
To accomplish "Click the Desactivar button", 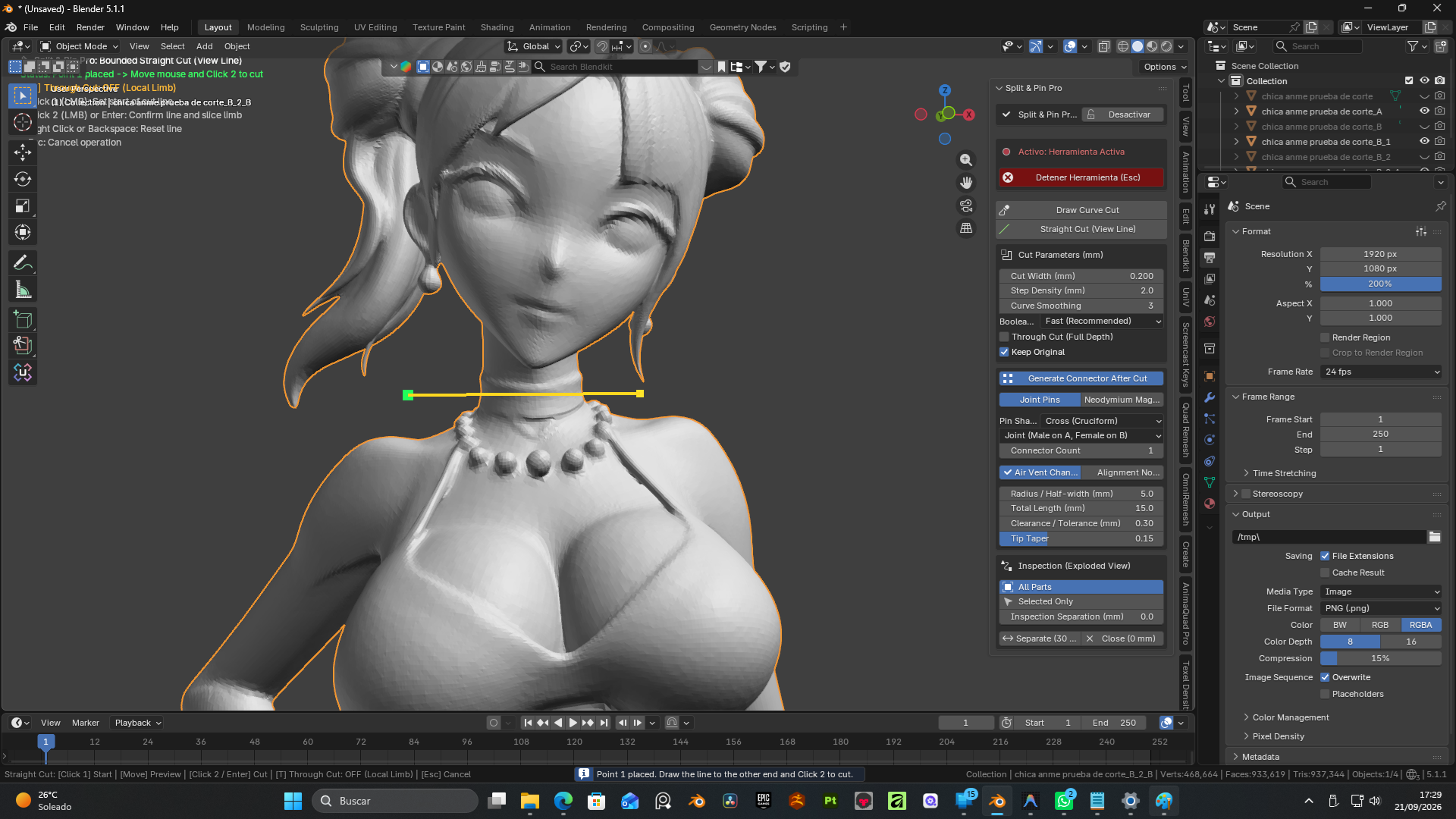I will 1122,115.
